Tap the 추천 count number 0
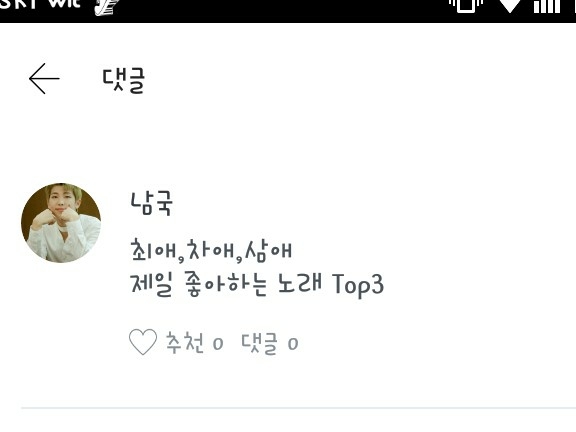The width and height of the screenshot is (576, 432). coord(218,344)
